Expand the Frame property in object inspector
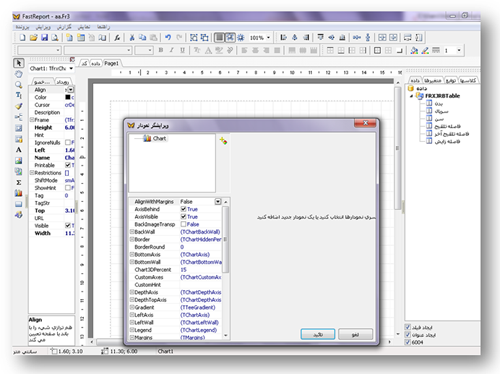The image size is (500, 374). click(x=32, y=120)
